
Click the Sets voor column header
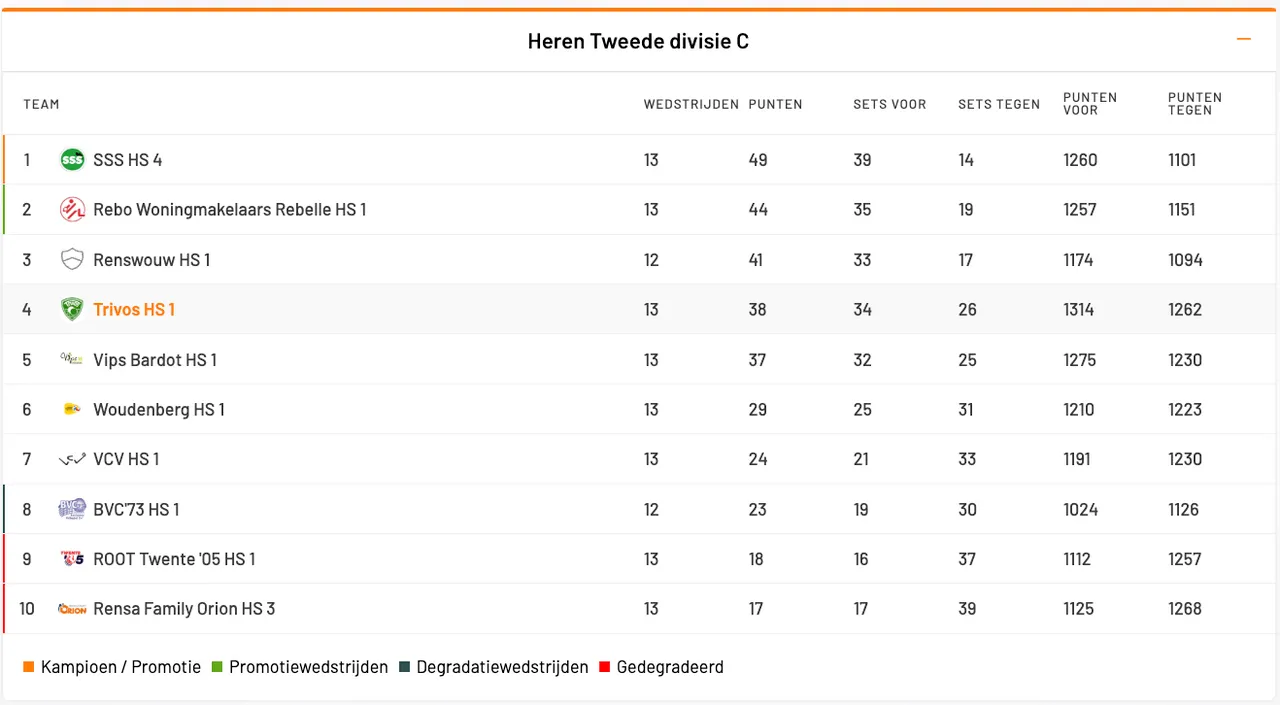tap(889, 104)
